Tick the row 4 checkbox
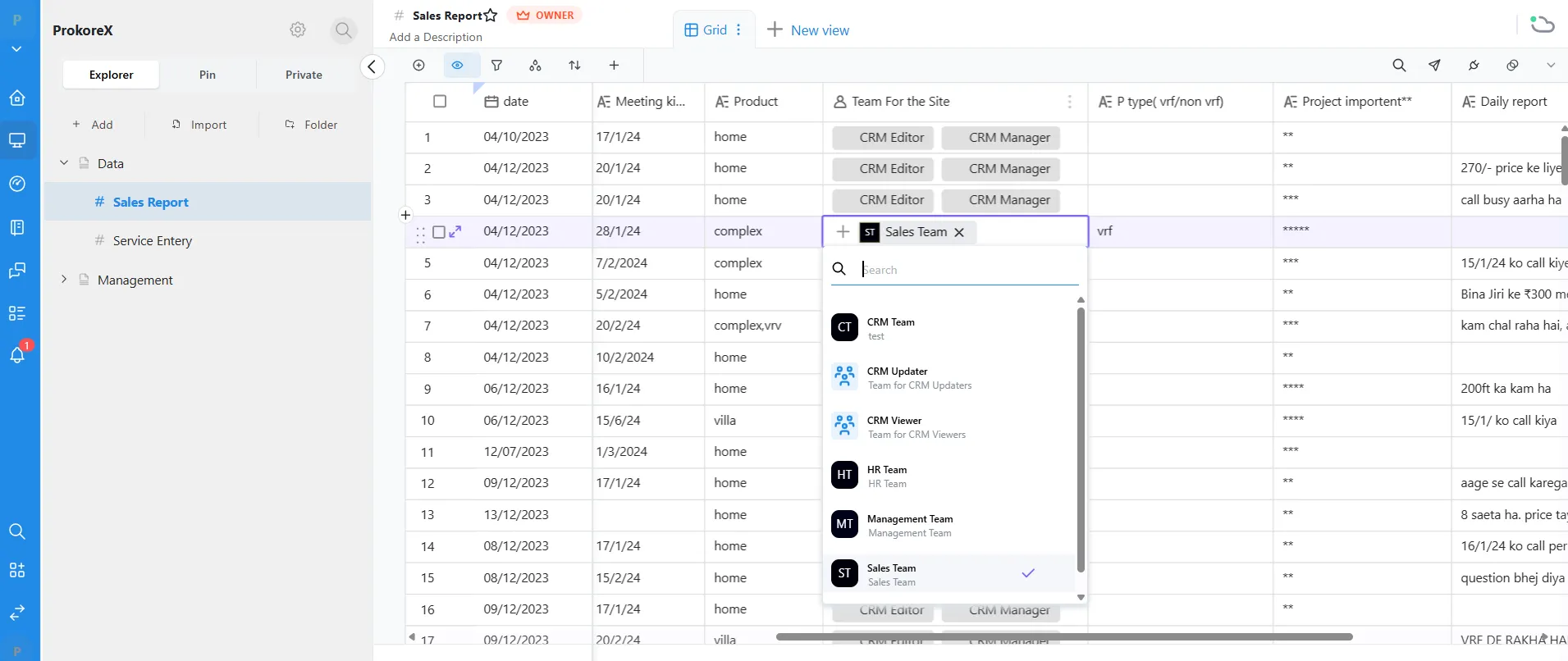Image resolution: width=1568 pixels, height=661 pixels. point(439,232)
